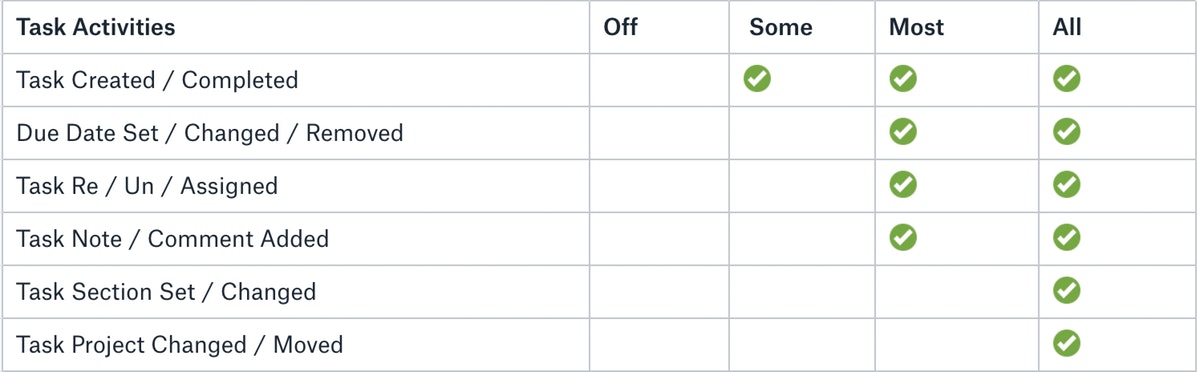Viewport: 1200px width, 372px height.
Task: Click the Some checkmark for Task Created / Completed
Action: (x=757, y=78)
